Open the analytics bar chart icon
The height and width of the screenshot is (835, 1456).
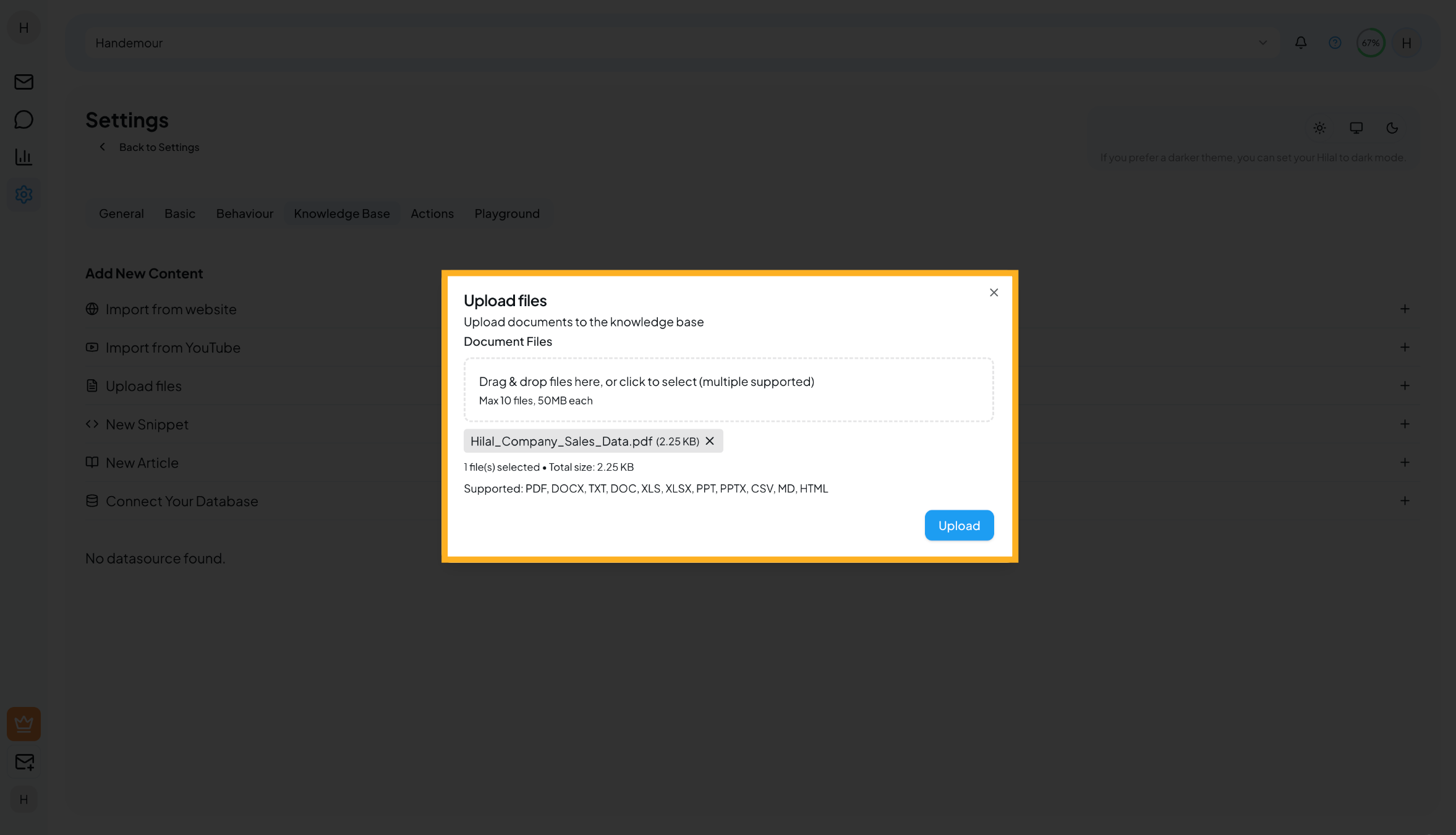tap(23, 157)
